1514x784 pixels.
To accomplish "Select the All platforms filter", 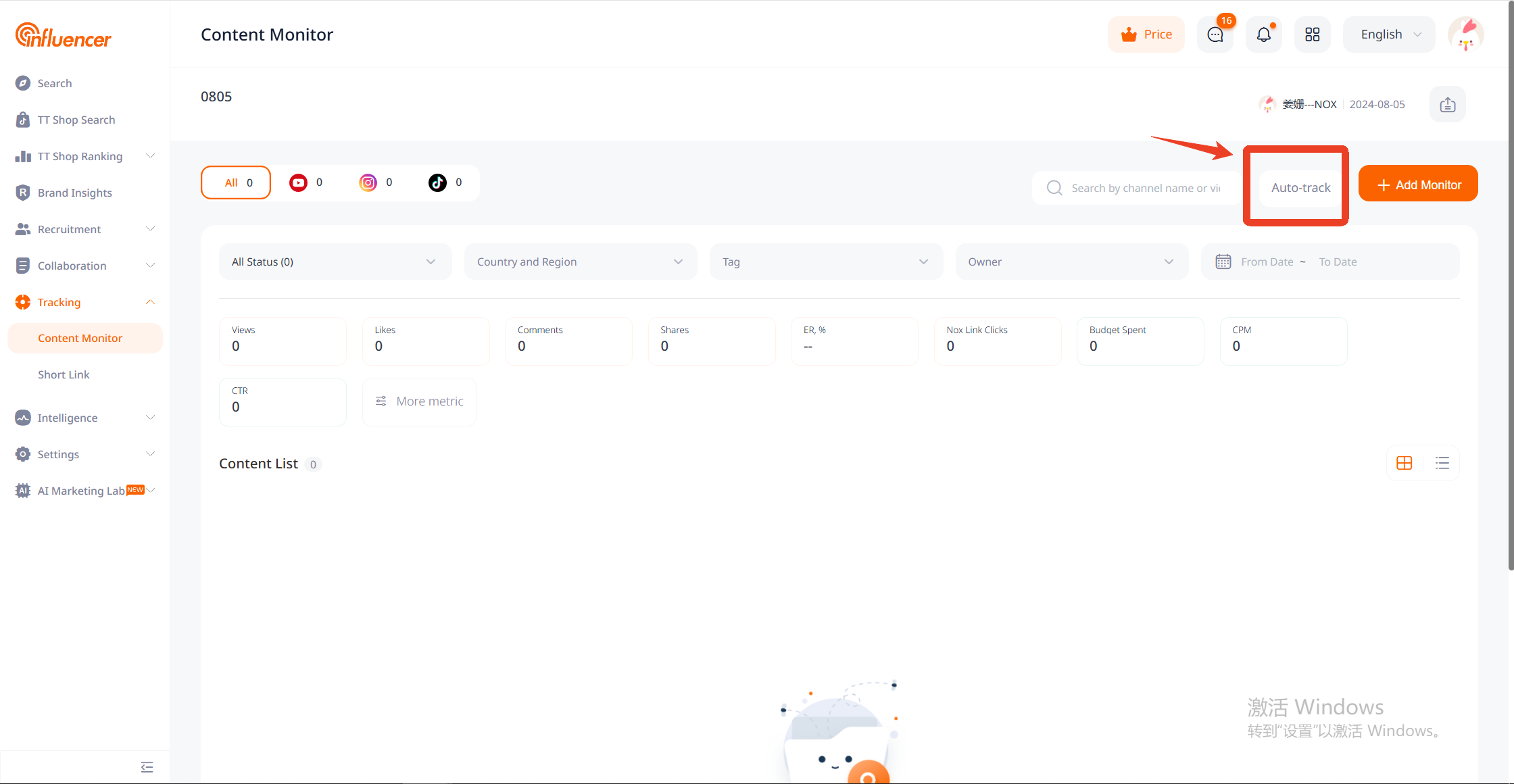I will point(236,182).
